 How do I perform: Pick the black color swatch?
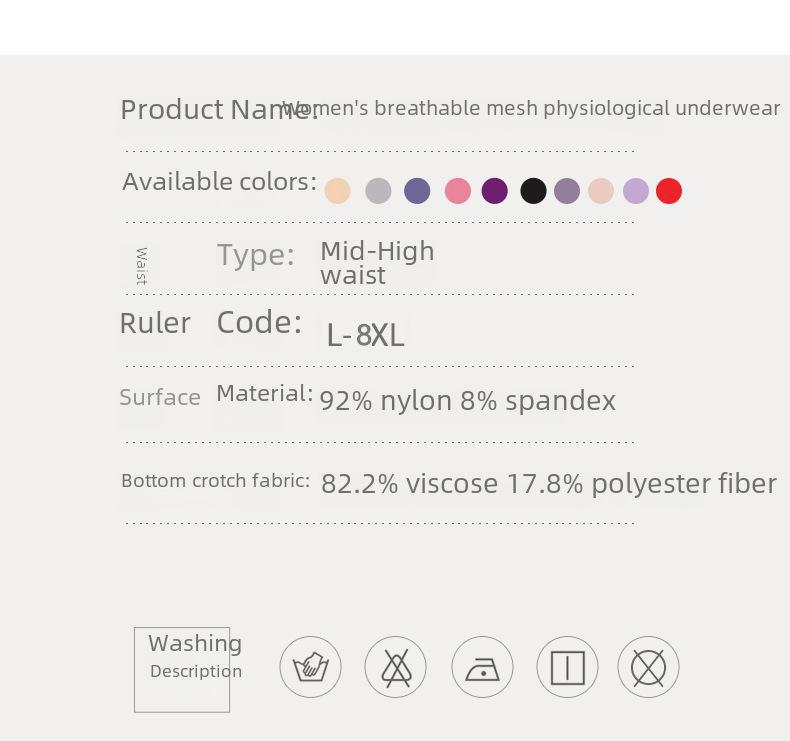[534, 191]
